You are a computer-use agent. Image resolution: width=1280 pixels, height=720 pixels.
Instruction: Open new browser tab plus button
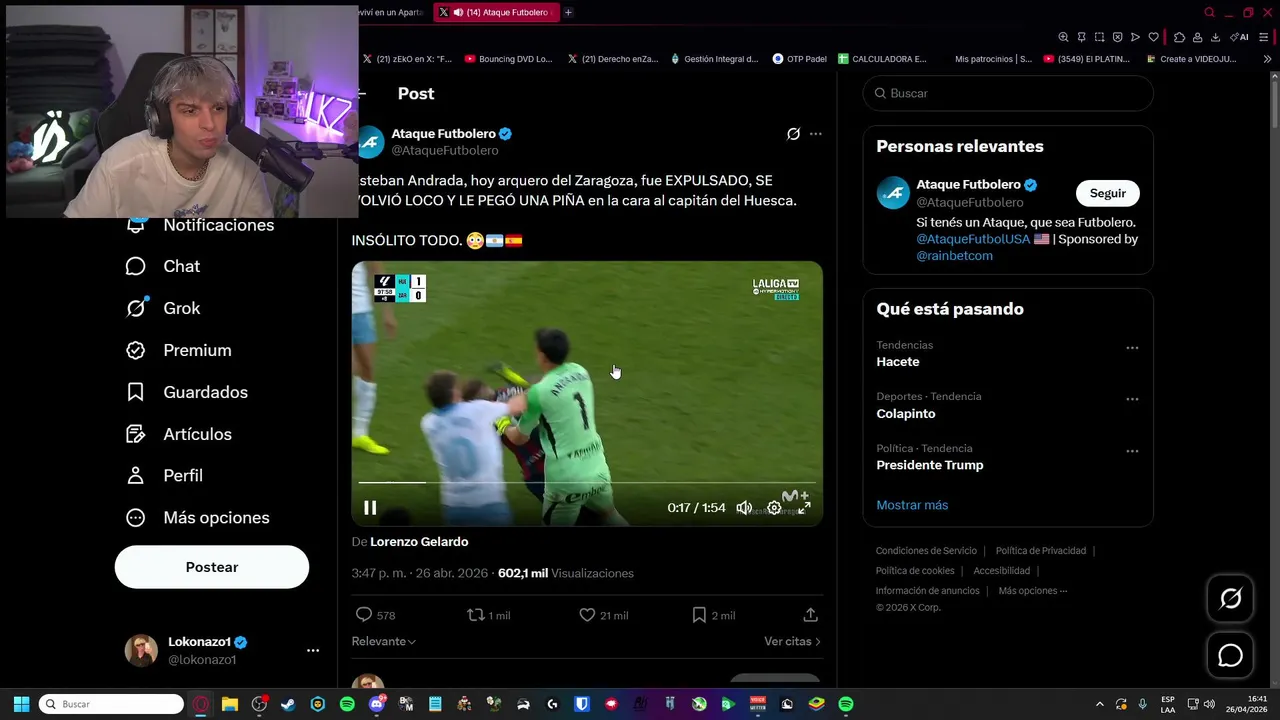point(568,12)
